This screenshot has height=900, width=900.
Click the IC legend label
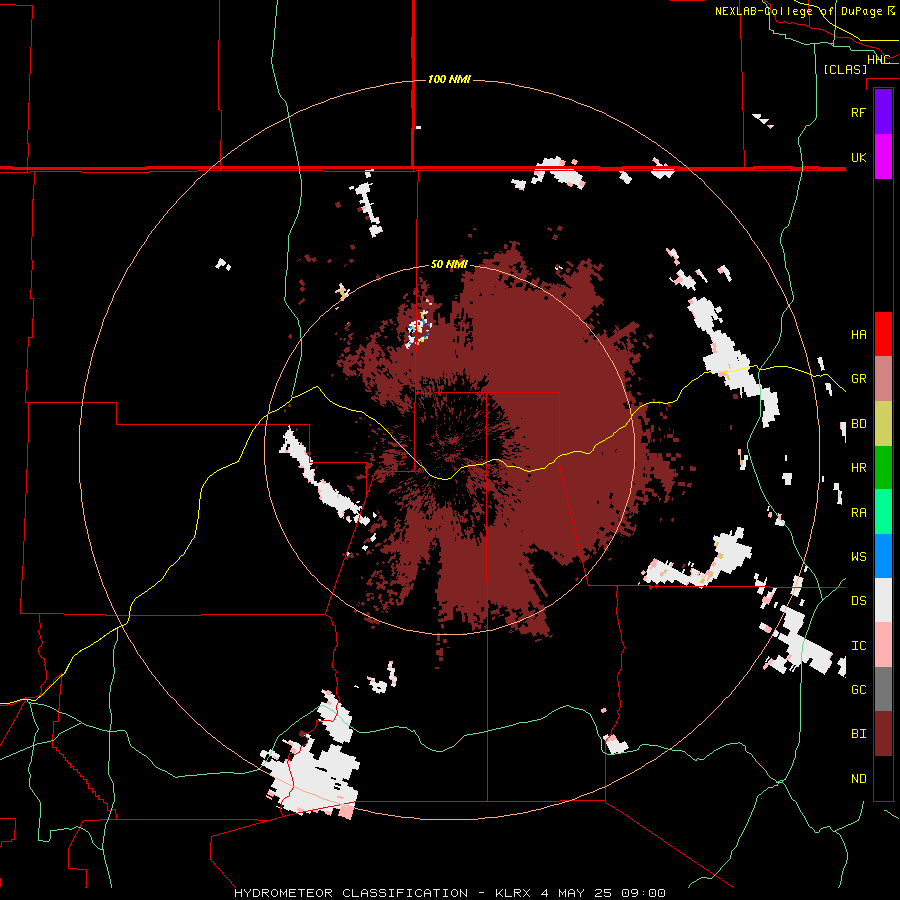[858, 646]
